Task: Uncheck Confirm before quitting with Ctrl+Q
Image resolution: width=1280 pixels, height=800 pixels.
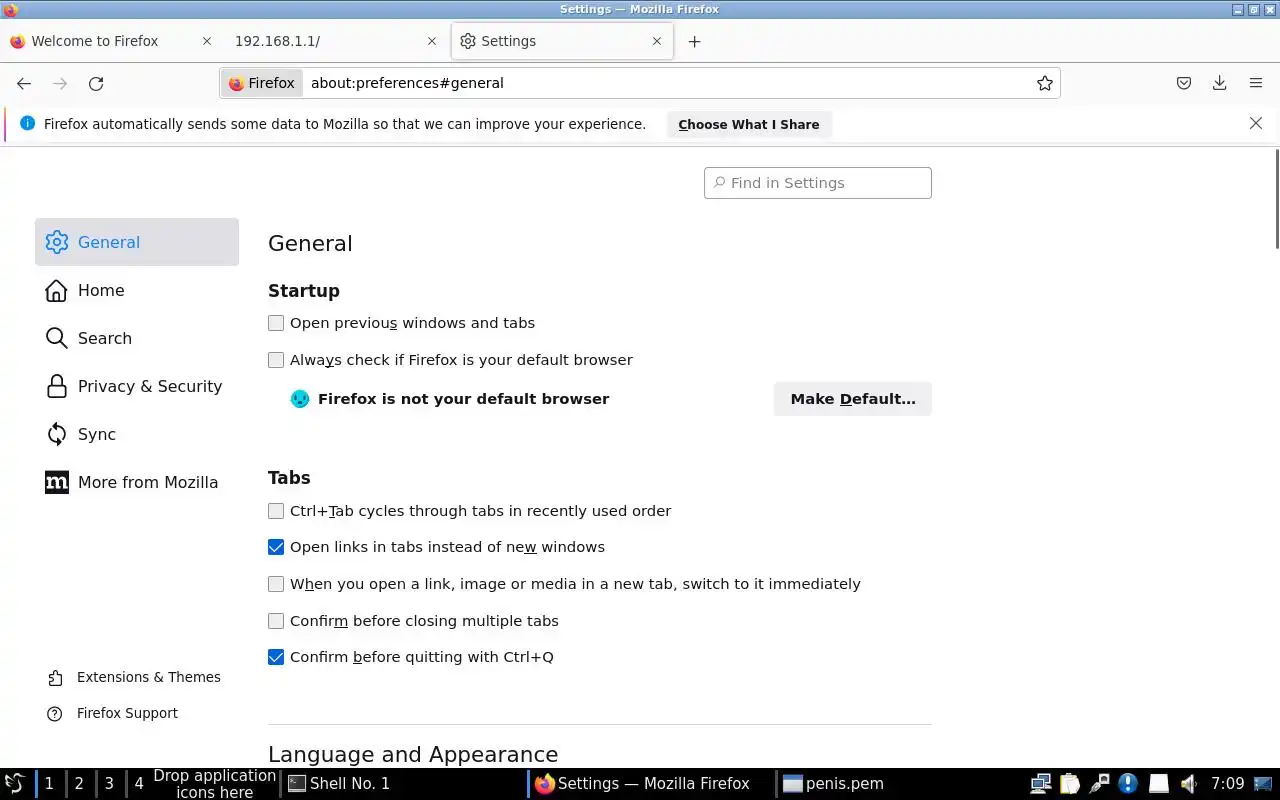Action: (276, 657)
